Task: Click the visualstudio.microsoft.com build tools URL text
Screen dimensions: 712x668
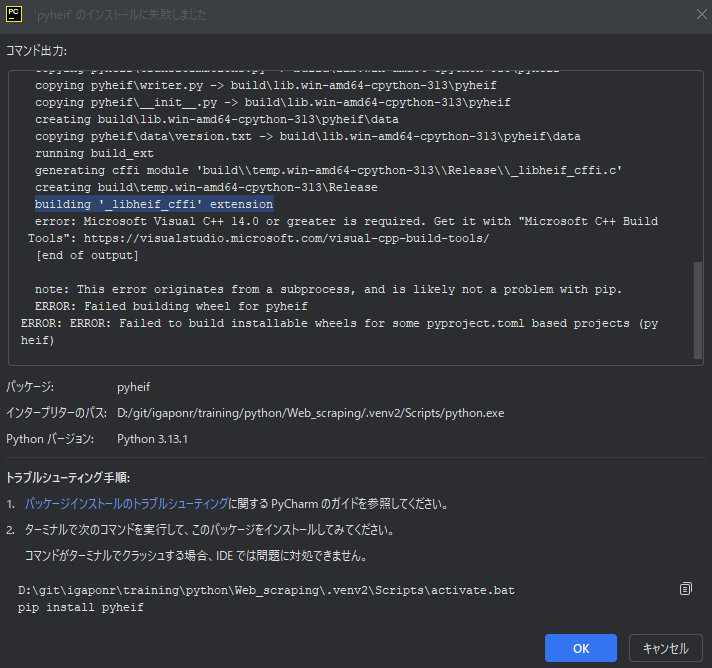Action: click(x=287, y=238)
